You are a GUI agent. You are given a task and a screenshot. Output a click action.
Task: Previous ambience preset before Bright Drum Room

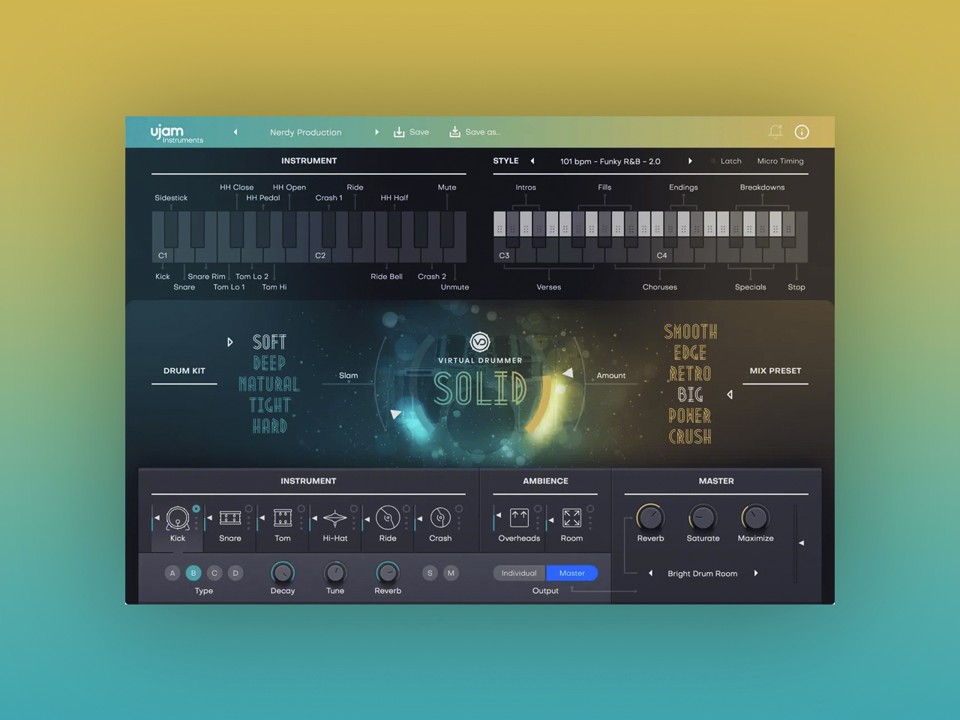[x=650, y=574]
